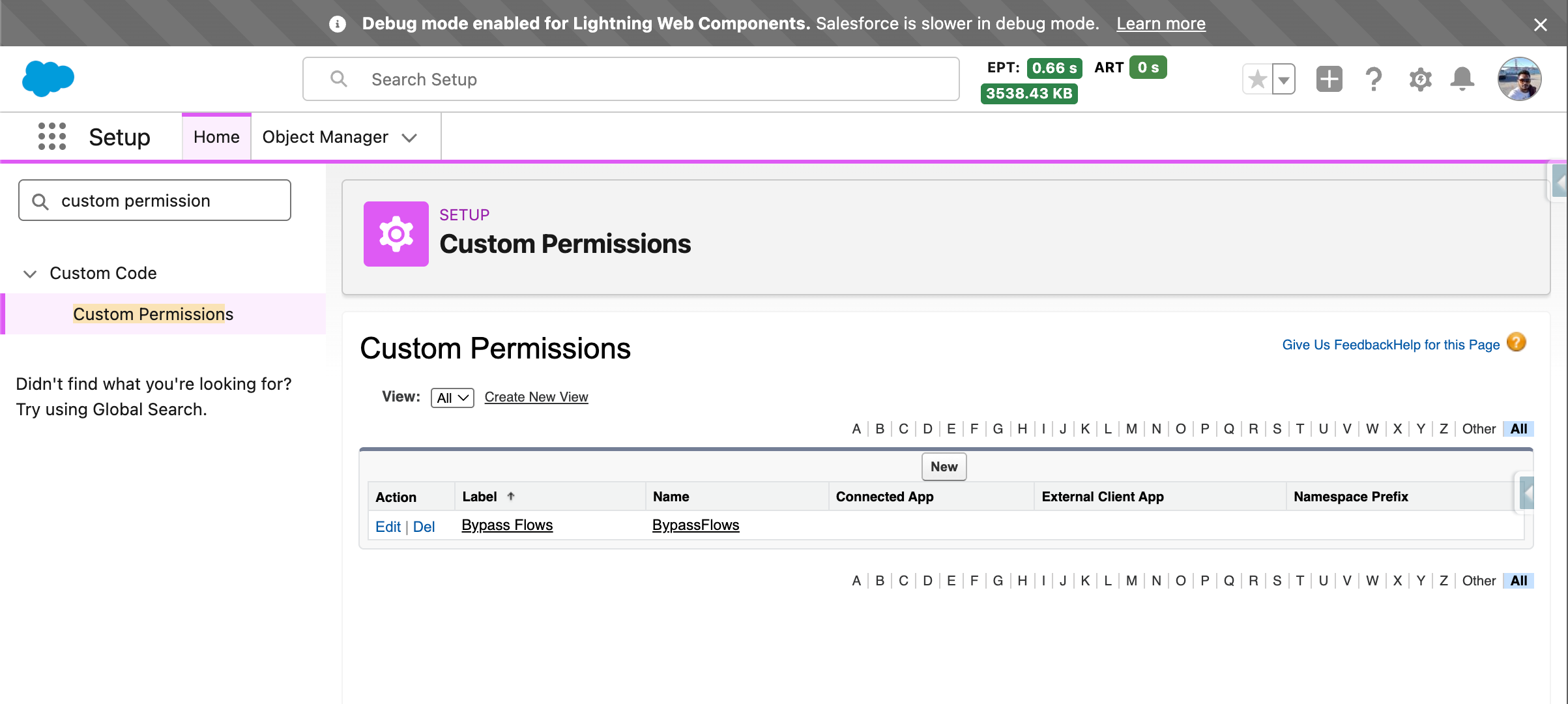Viewport: 1568px width, 704px height.
Task: Click the Help question mark icon
Action: [x=1374, y=79]
